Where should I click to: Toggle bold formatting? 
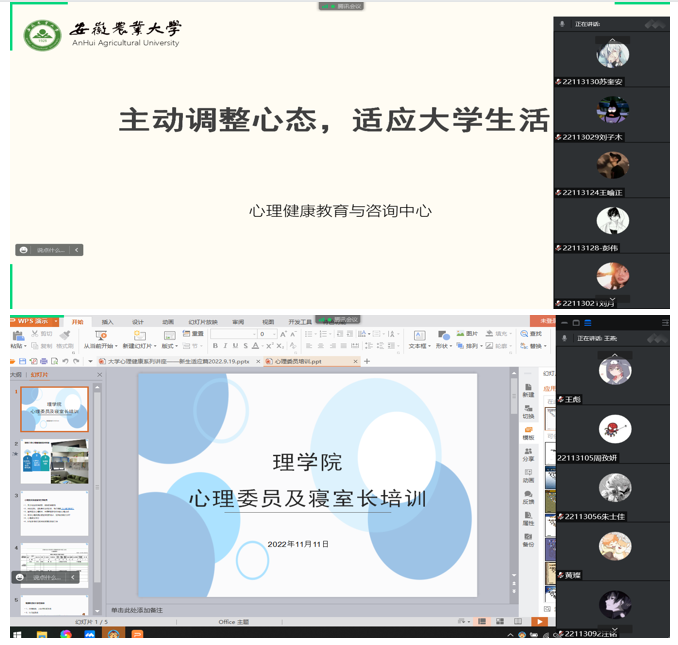pos(214,346)
